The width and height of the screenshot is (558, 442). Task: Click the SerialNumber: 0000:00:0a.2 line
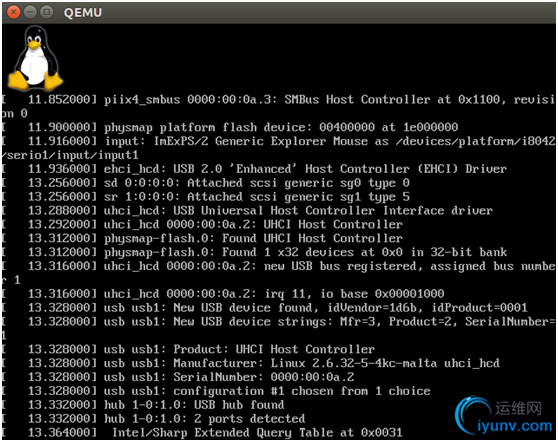(178, 377)
